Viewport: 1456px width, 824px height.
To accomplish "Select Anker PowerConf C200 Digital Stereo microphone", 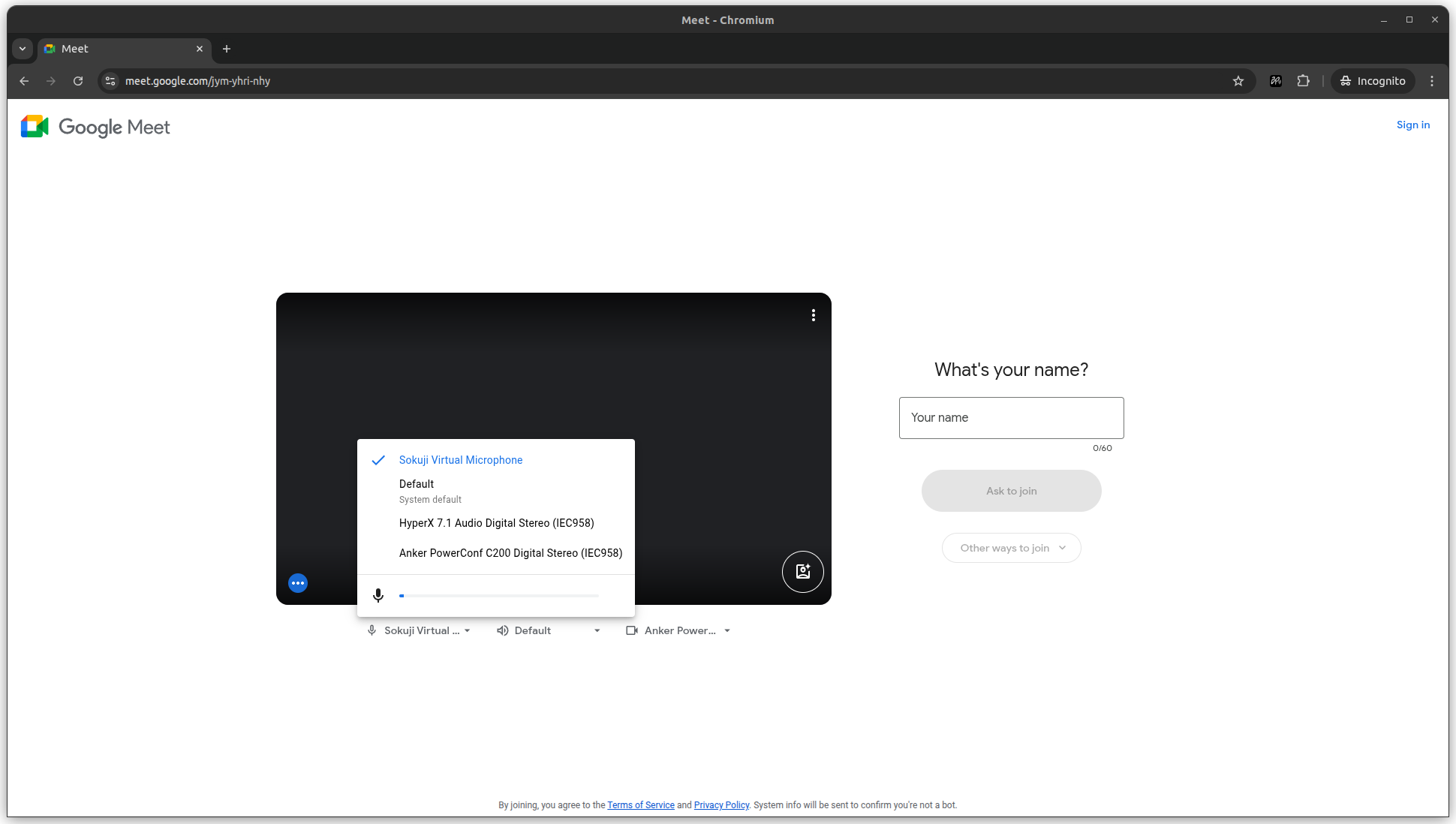I will [x=496, y=553].
